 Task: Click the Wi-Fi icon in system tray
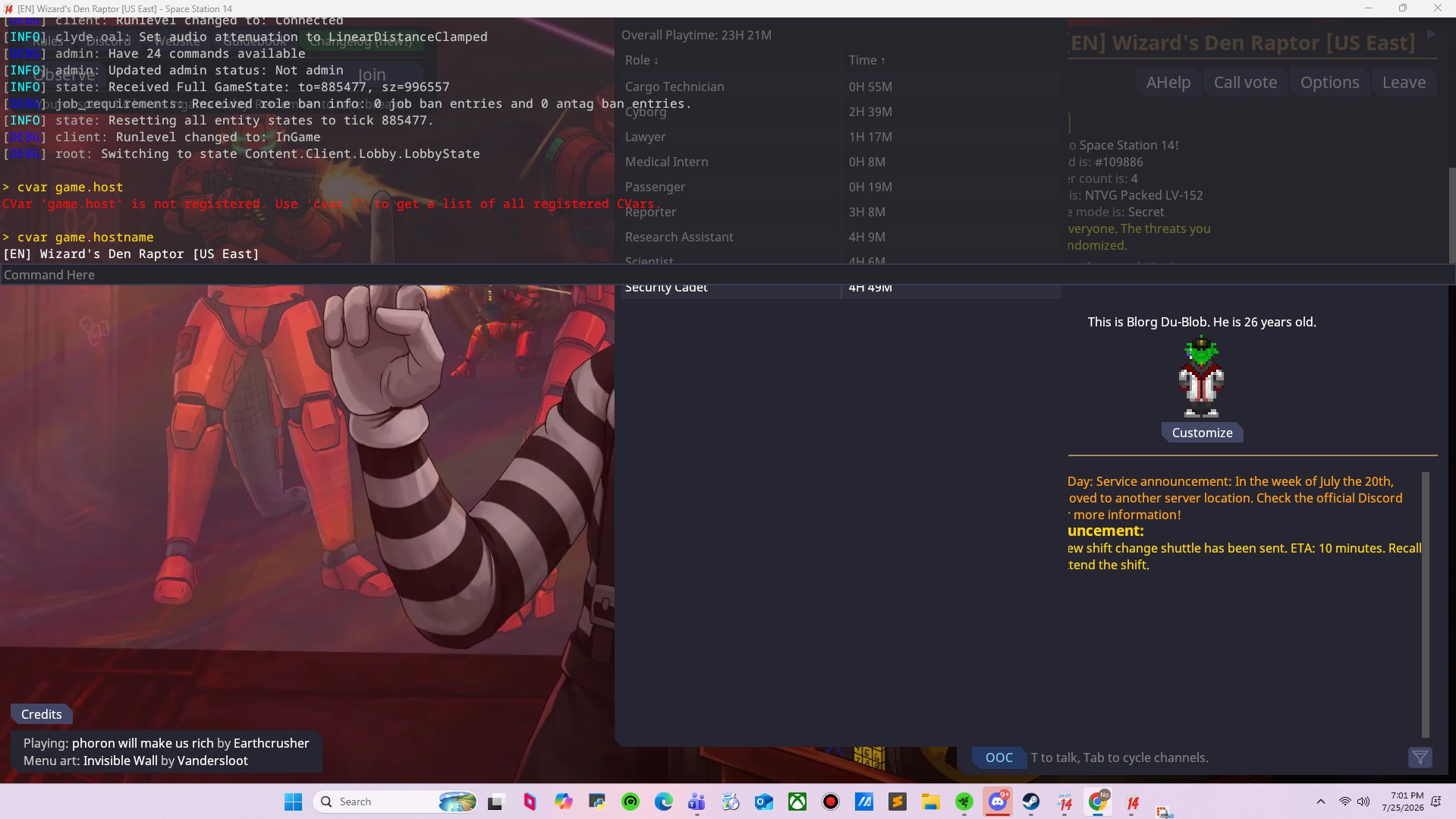[1344, 802]
